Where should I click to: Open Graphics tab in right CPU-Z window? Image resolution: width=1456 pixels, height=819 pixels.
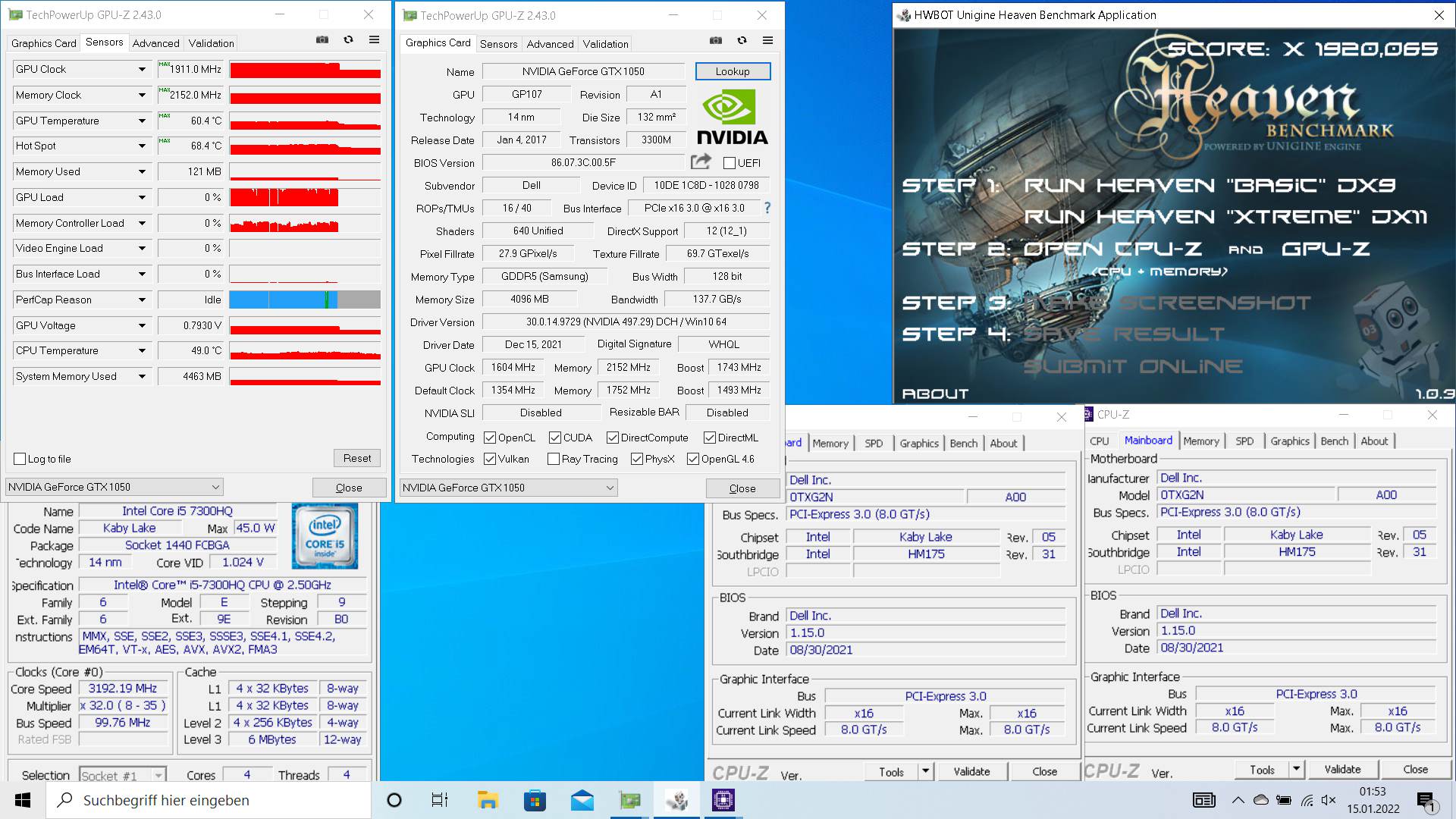(x=1290, y=441)
